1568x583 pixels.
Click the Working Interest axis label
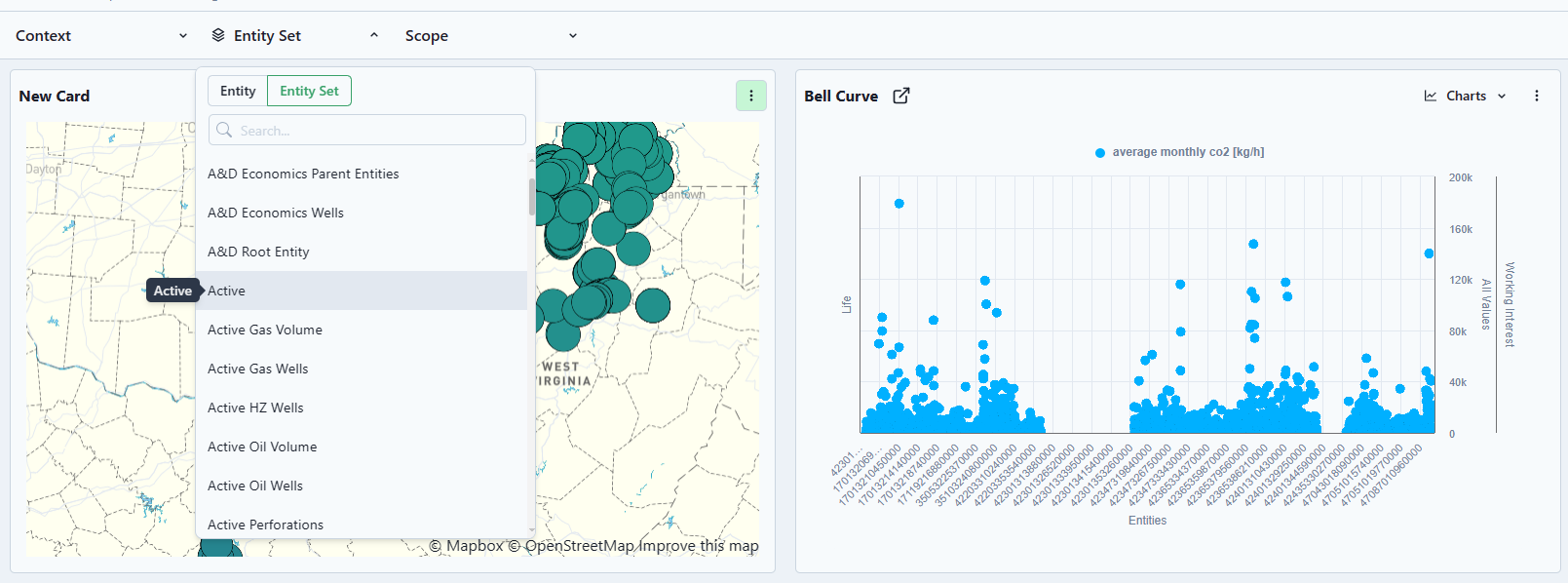1509,304
